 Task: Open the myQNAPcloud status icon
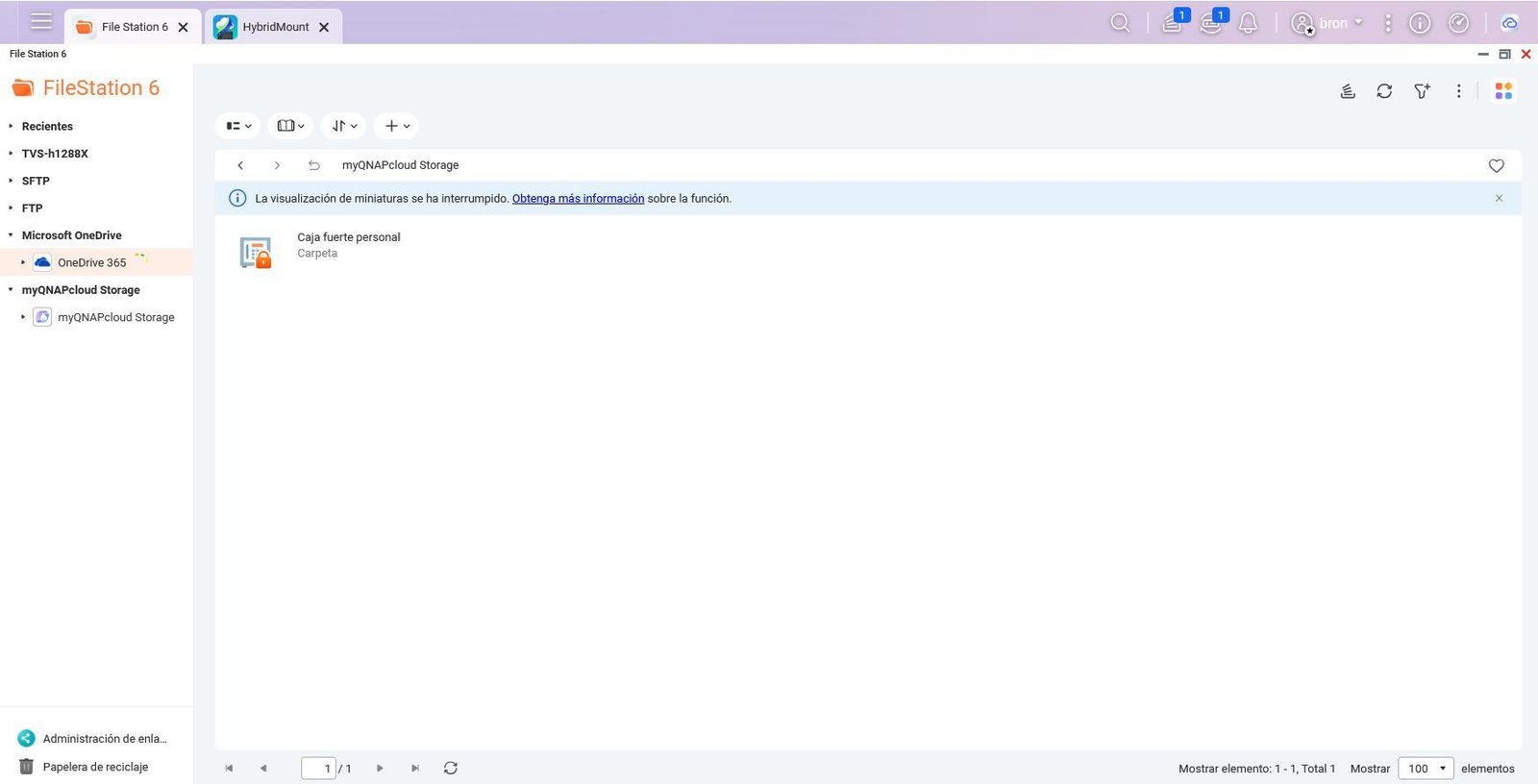click(1509, 23)
